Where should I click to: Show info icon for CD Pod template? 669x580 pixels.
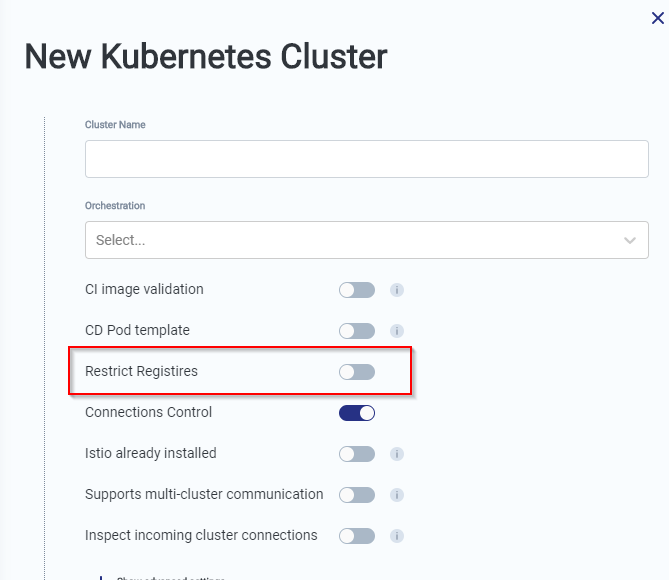pyautogui.click(x=397, y=331)
